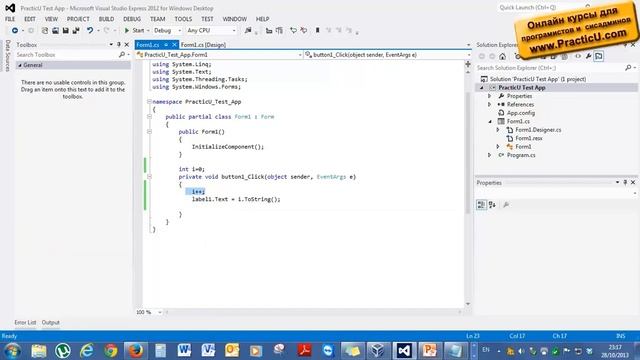Open the Data Sources side tab

7,56
